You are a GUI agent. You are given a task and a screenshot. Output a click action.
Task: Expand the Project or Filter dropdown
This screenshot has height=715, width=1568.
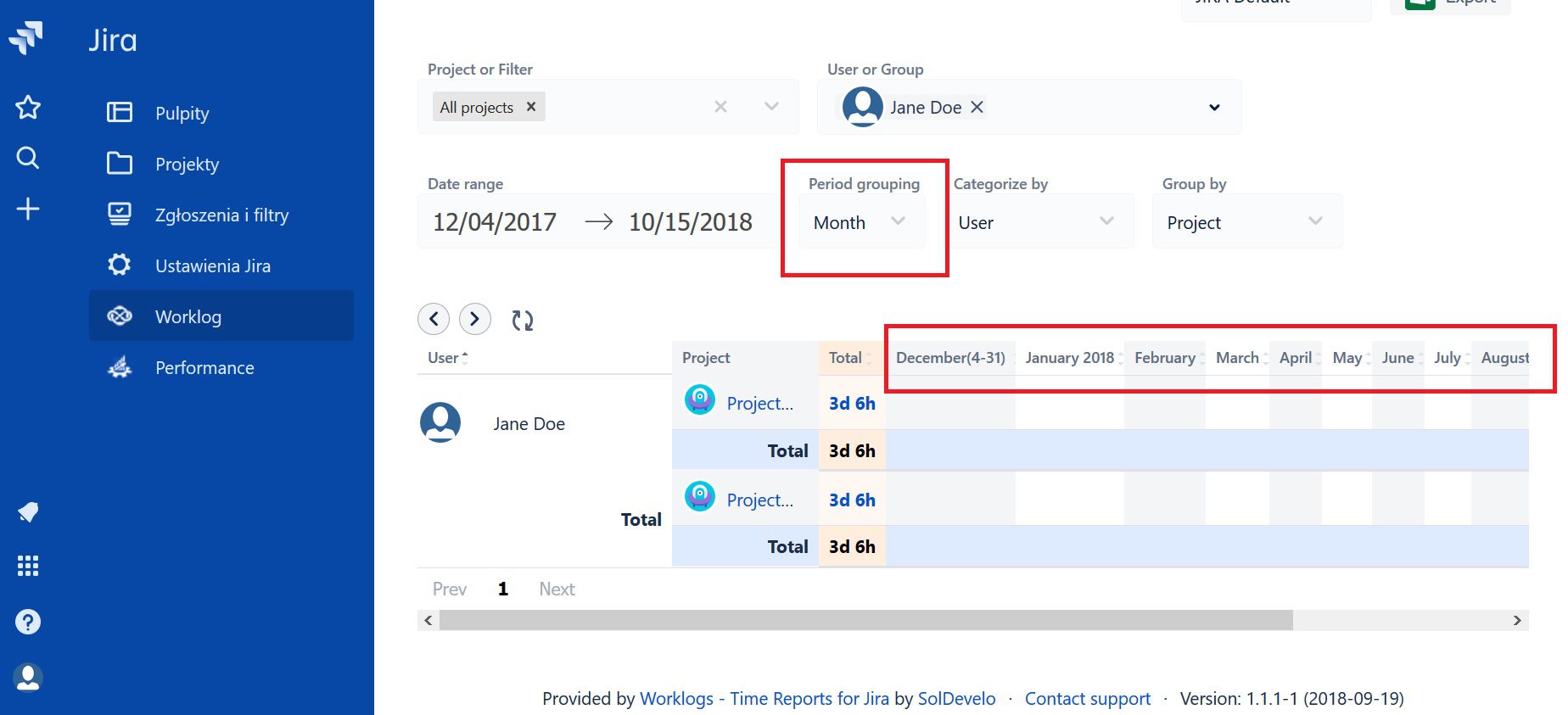771,107
